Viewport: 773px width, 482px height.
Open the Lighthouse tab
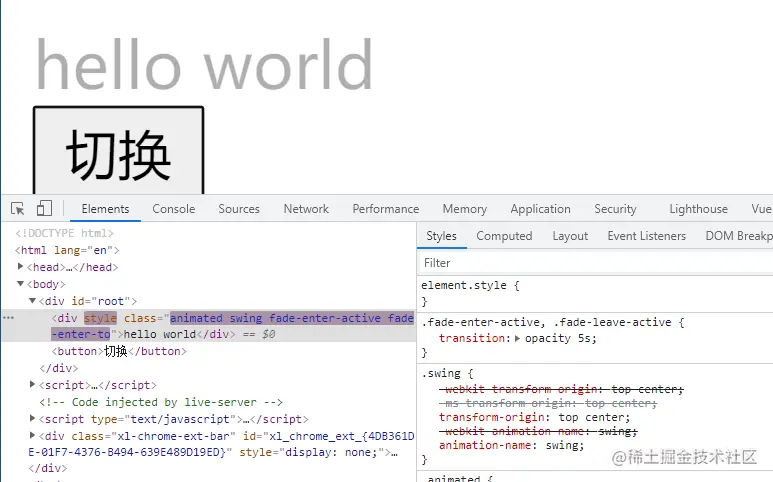tap(698, 209)
